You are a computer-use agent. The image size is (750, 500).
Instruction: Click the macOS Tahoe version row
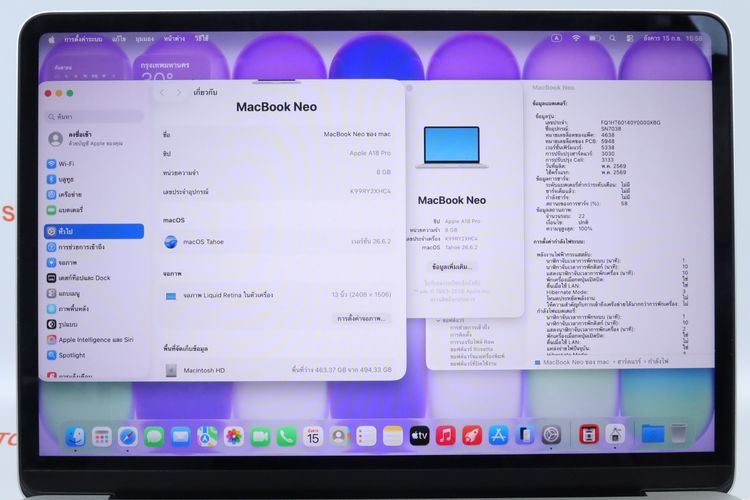point(277,242)
